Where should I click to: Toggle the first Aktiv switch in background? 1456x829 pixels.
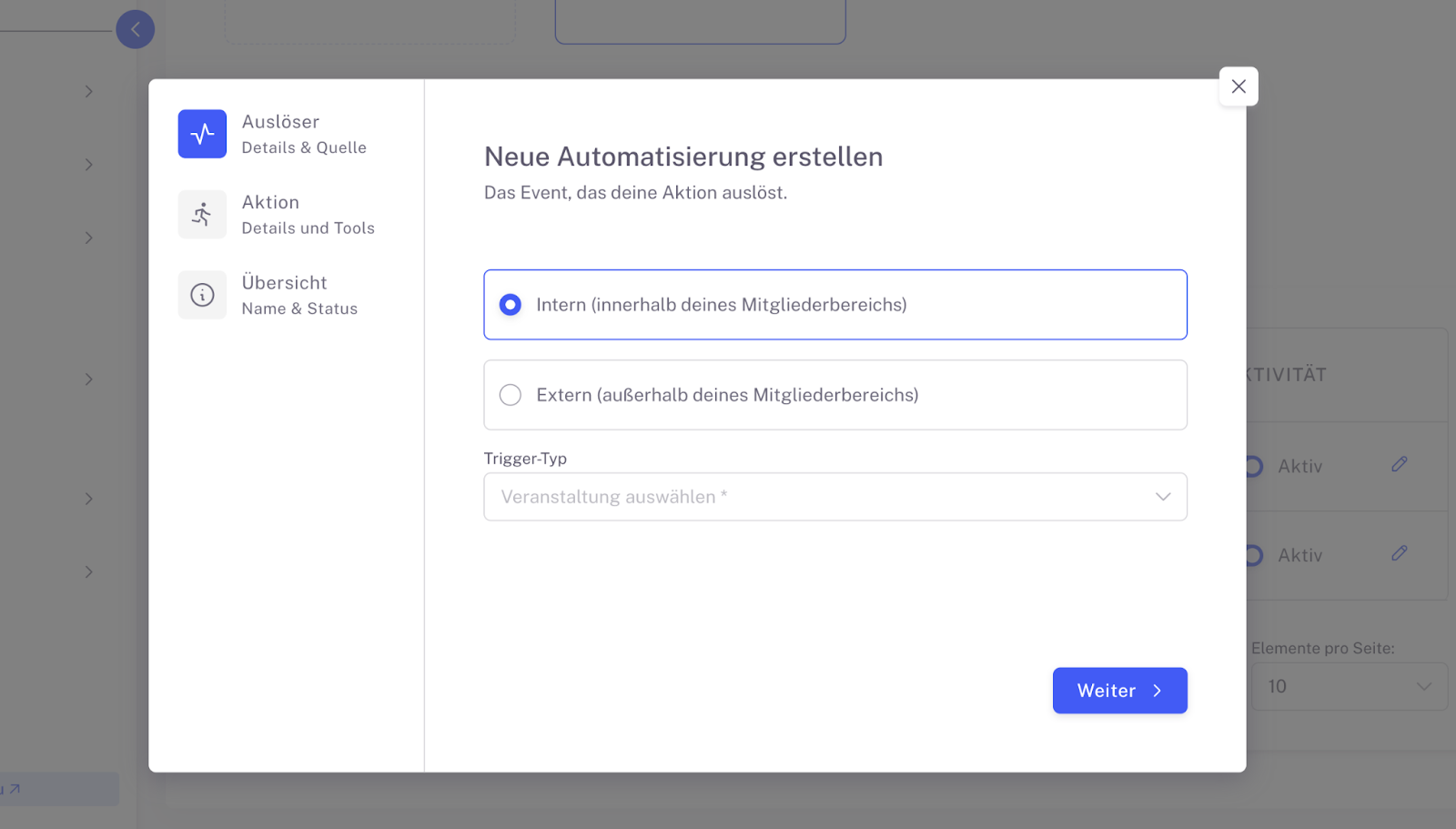point(1254,466)
